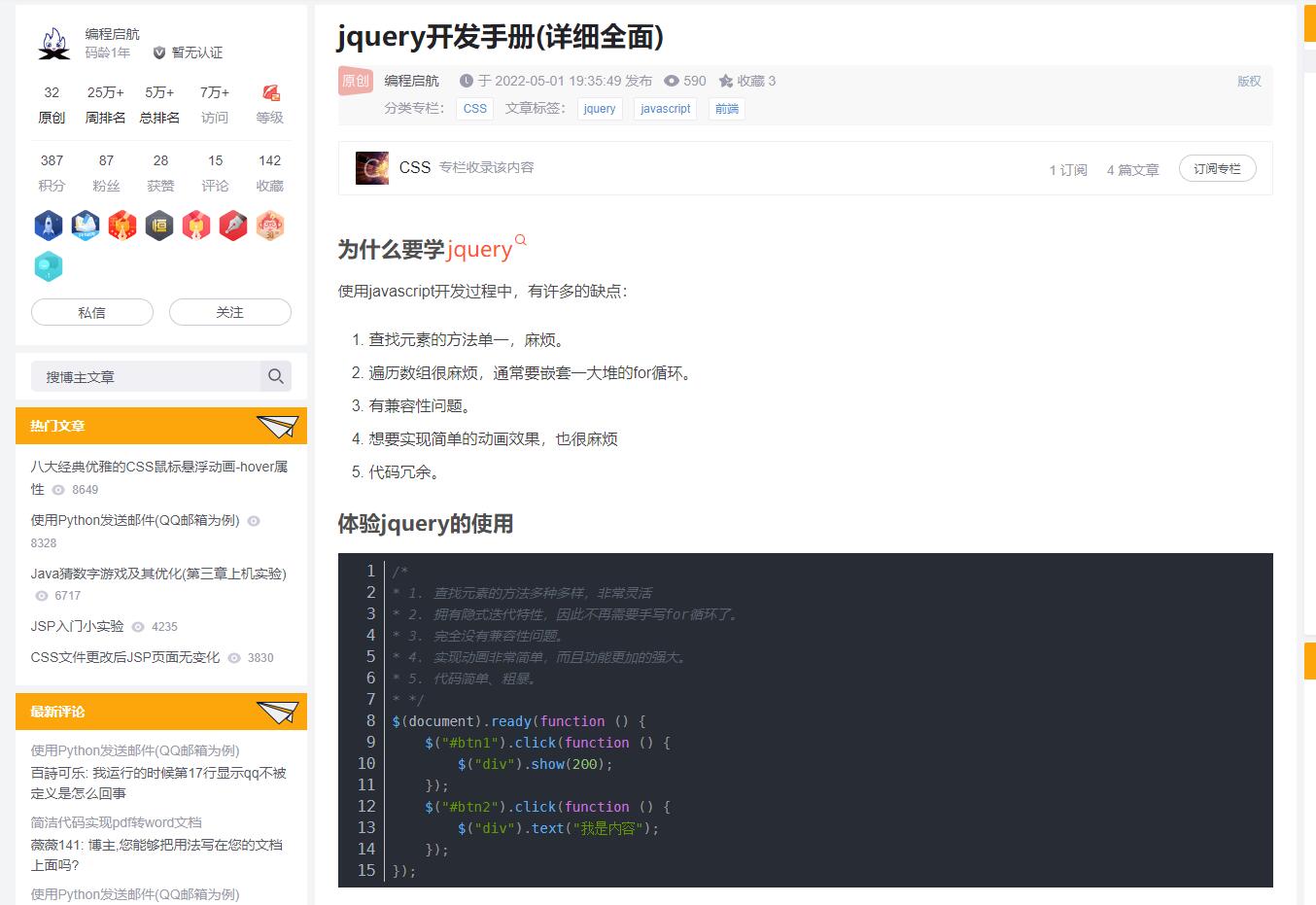Click the author avatar flame icon
Screen dimensions: 1316x905
point(54,44)
